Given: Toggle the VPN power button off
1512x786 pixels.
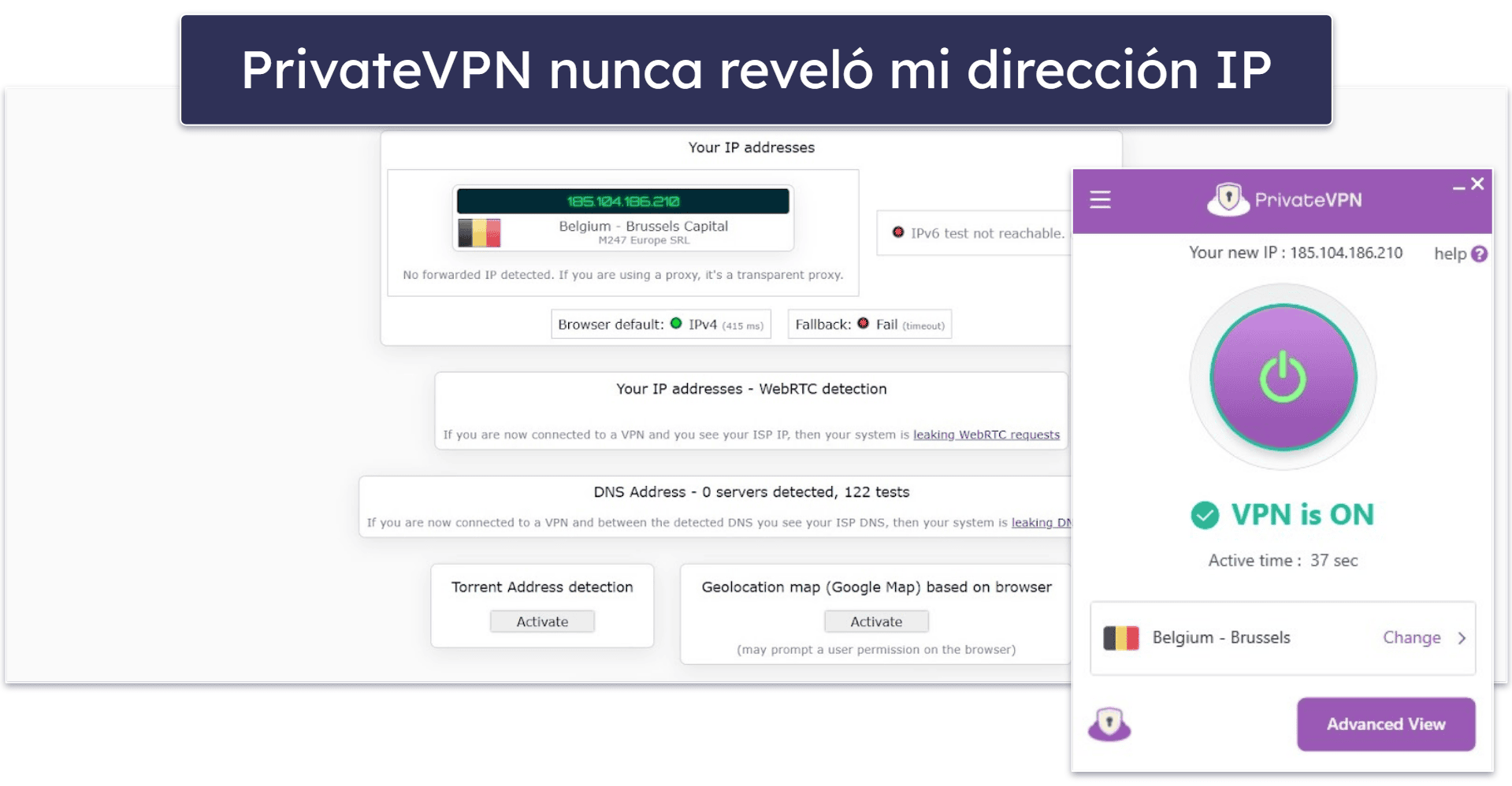Looking at the screenshot, I should coord(1283,377).
